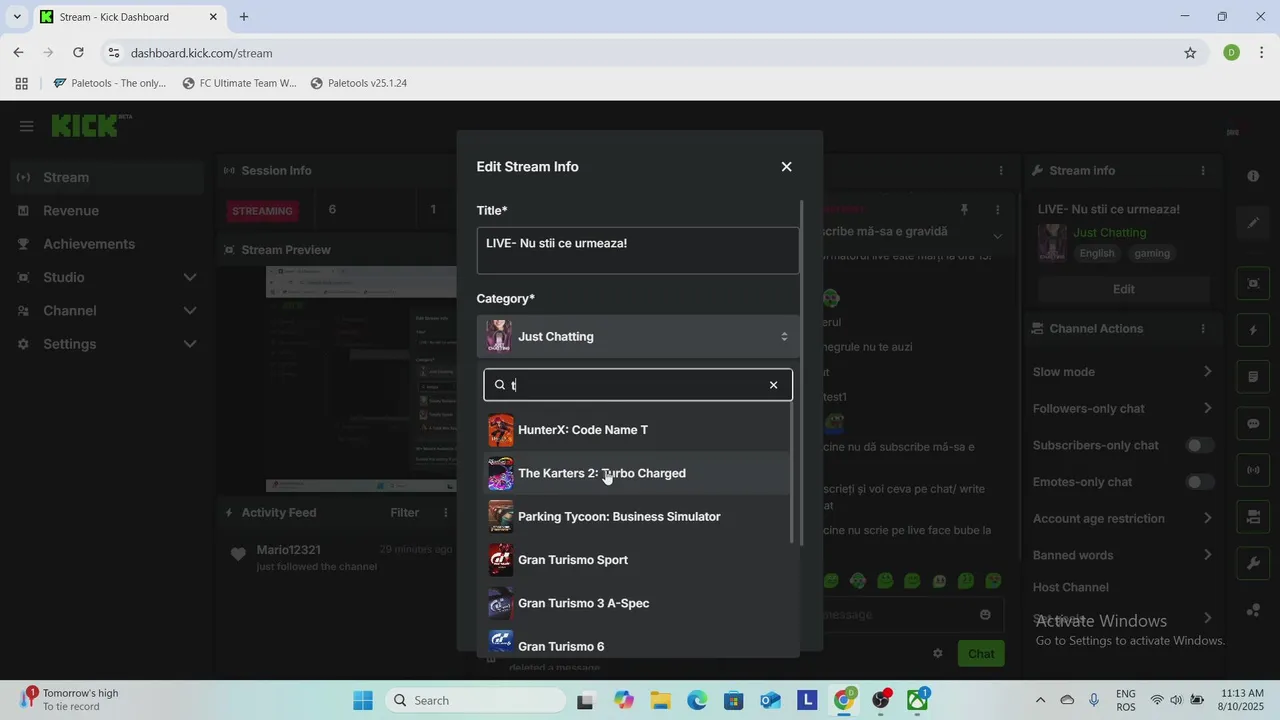Click the category list scrollbar
Viewport: 1280px width, 720px height.
(x=792, y=472)
